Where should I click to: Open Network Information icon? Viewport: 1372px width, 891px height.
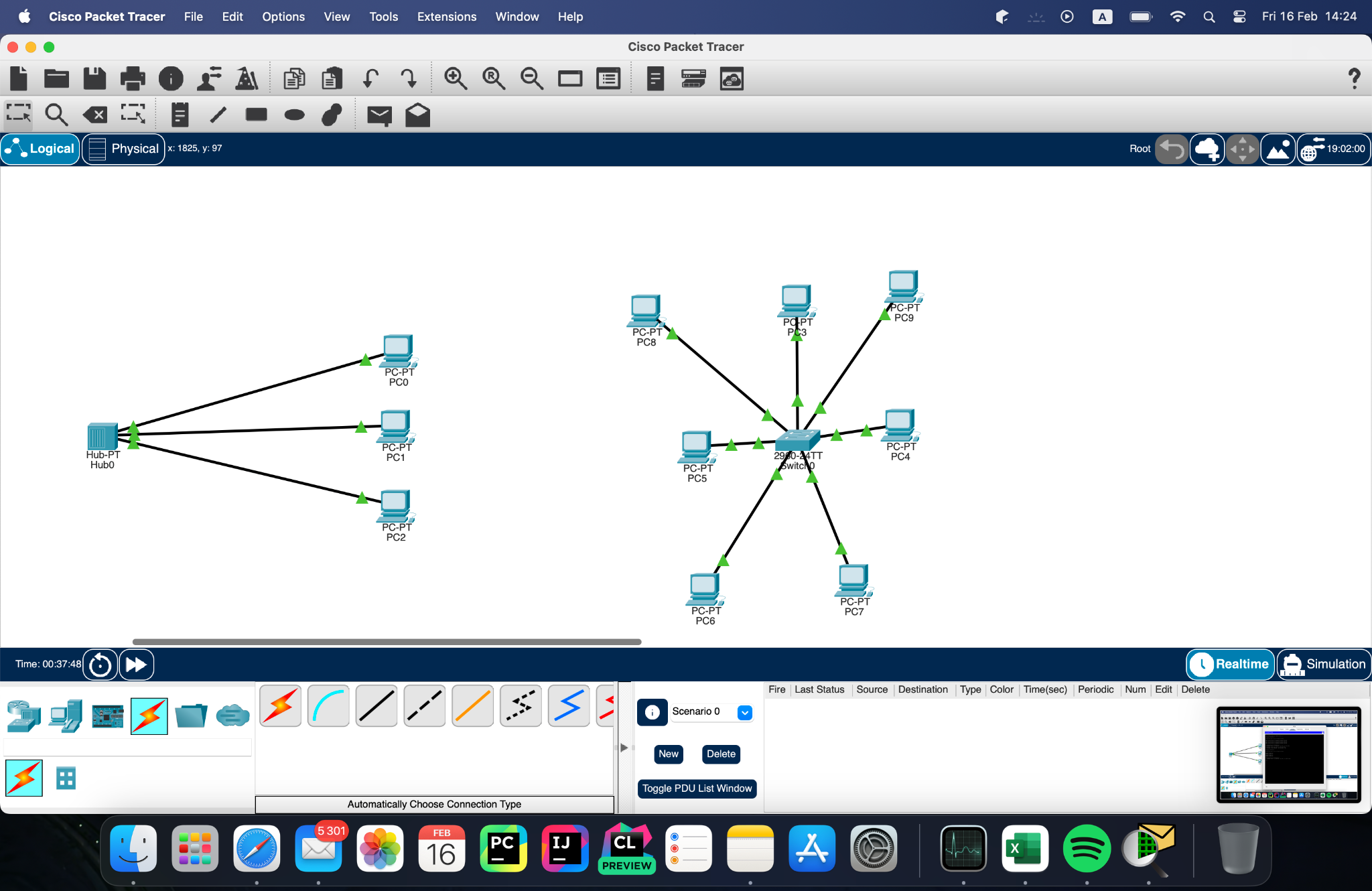[x=171, y=78]
